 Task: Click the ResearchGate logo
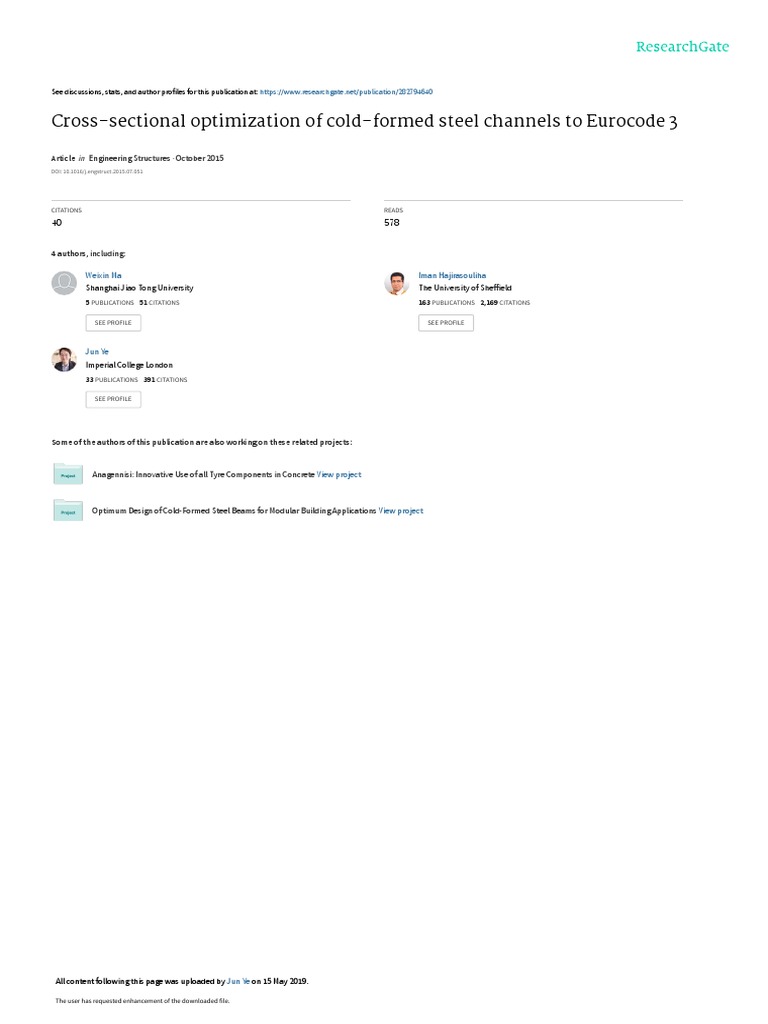tap(682, 47)
